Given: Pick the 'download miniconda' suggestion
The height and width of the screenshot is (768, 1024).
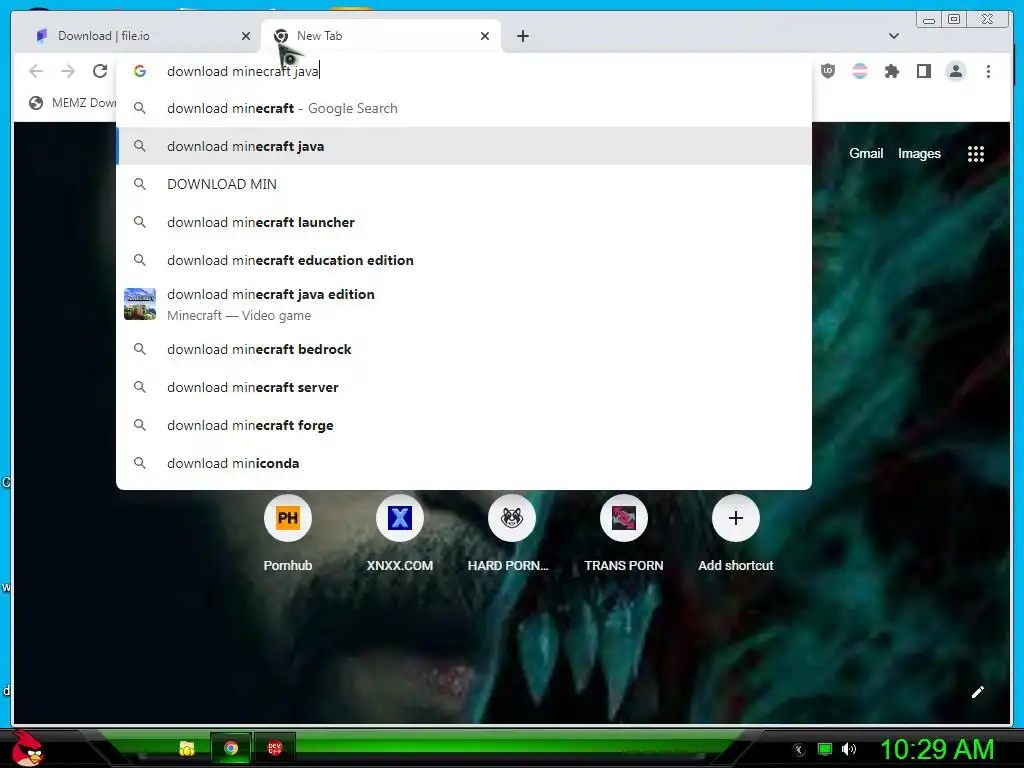Looking at the screenshot, I should (x=464, y=463).
